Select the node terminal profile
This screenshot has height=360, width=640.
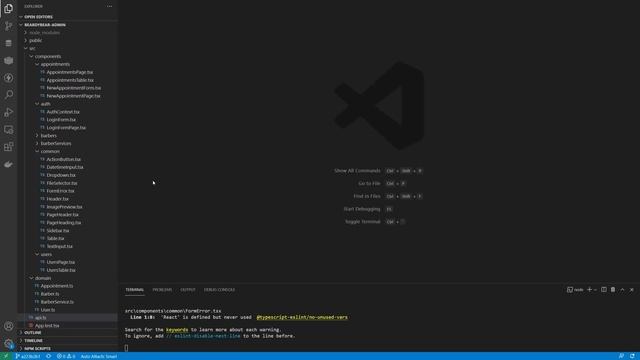pos(575,290)
